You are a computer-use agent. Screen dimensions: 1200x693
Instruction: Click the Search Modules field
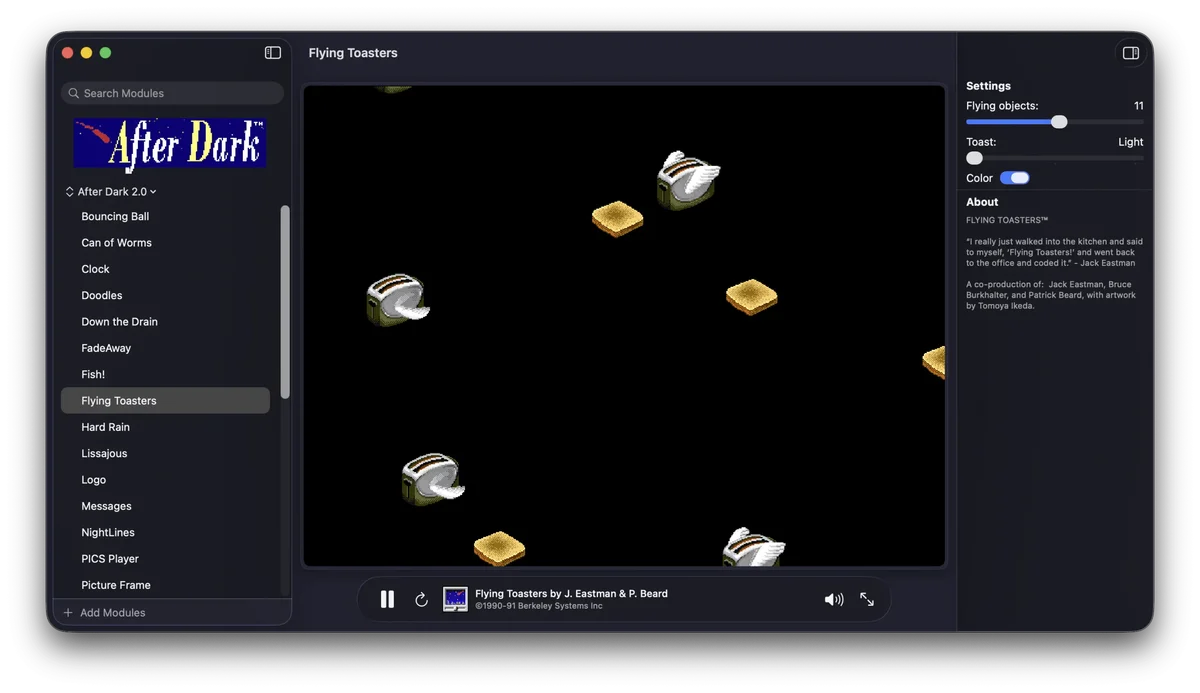[172, 93]
